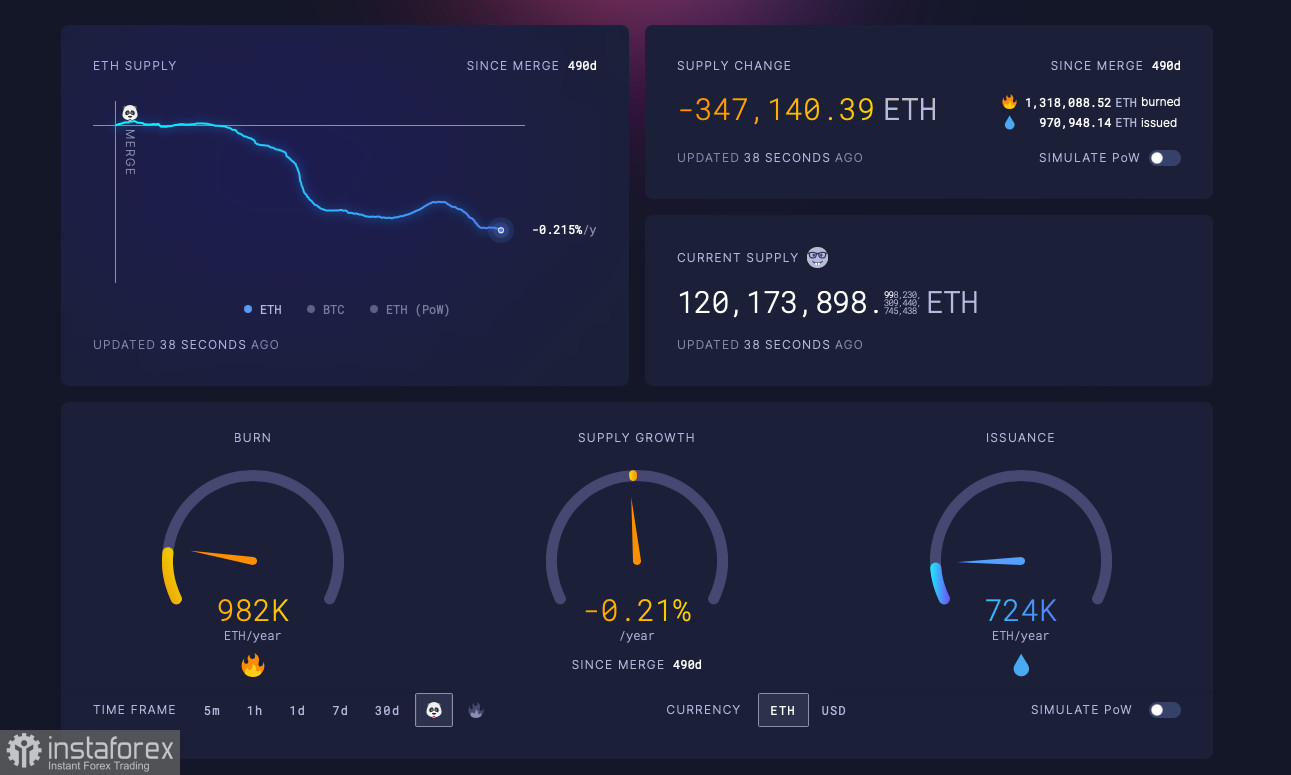Click the 1,318,088.52 ETH burned text
The height and width of the screenshot is (775, 1291).
(1102, 102)
